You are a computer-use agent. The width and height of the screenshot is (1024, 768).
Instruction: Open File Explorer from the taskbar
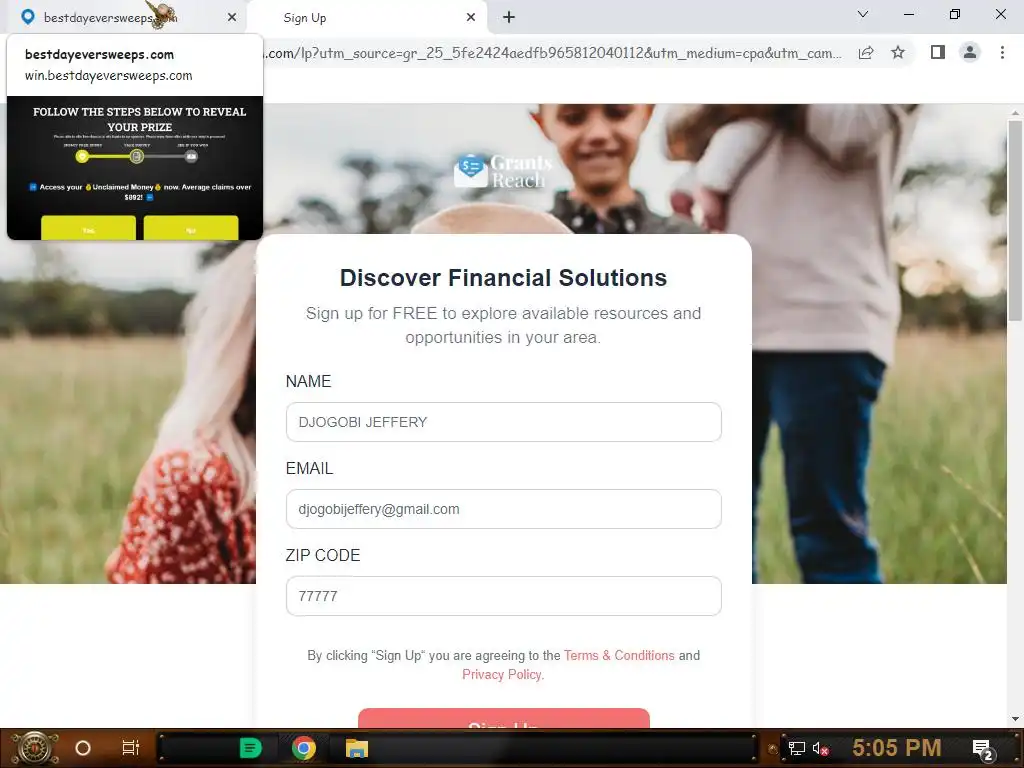coord(357,748)
